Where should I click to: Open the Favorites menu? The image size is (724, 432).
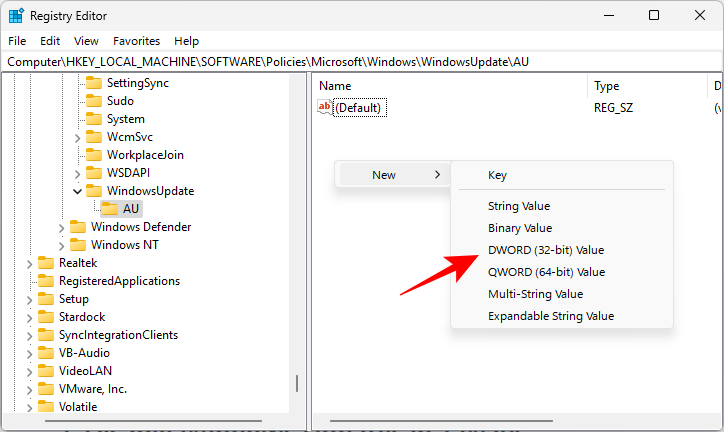coord(136,41)
